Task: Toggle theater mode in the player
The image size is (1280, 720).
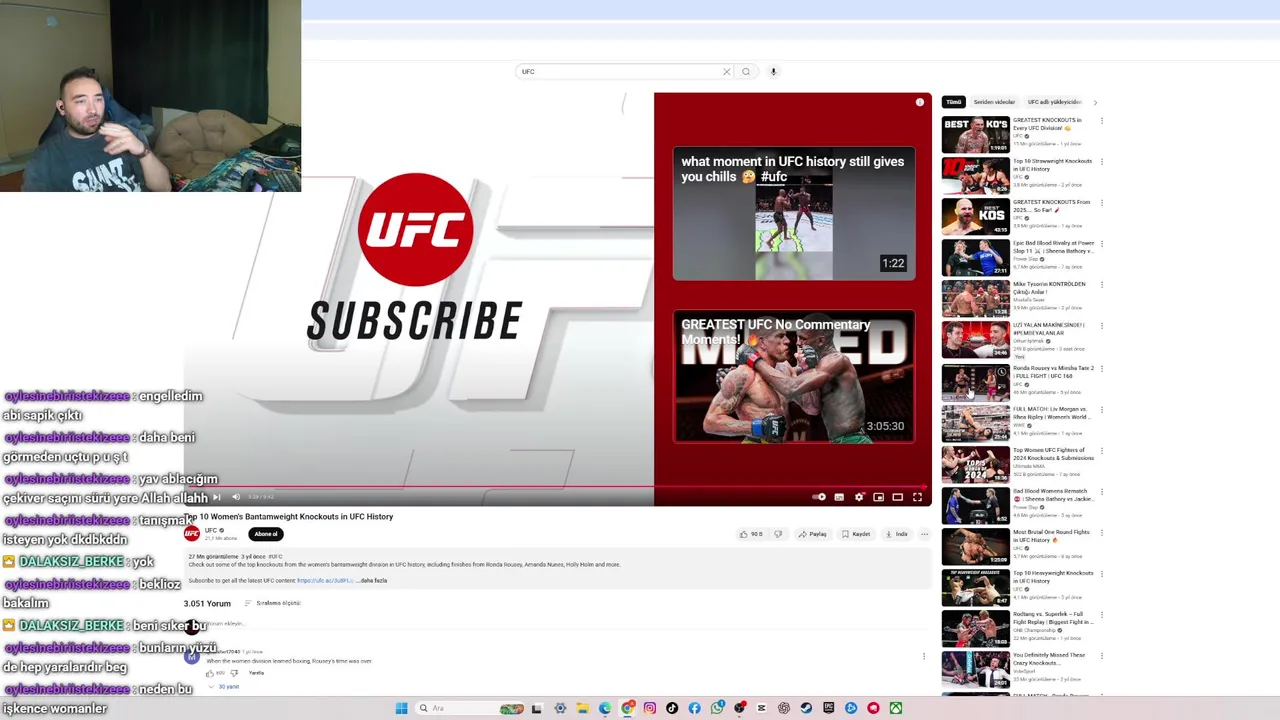Action: (x=897, y=497)
